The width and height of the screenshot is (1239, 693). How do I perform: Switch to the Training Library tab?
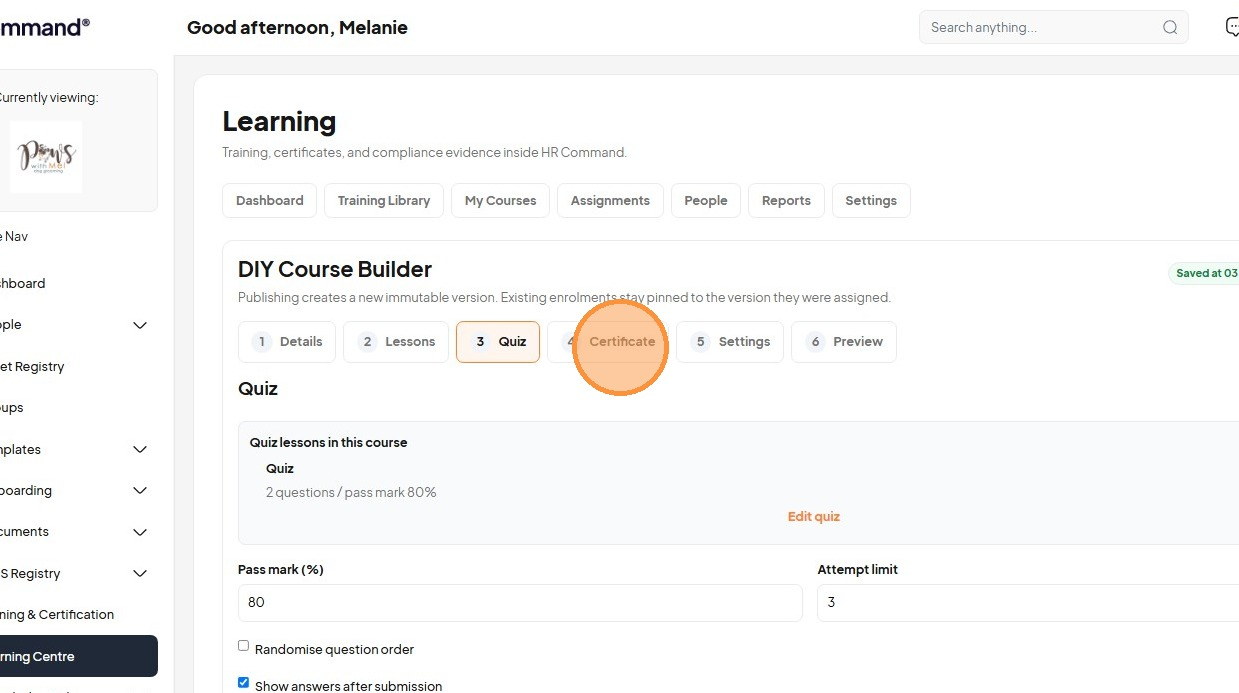point(384,200)
